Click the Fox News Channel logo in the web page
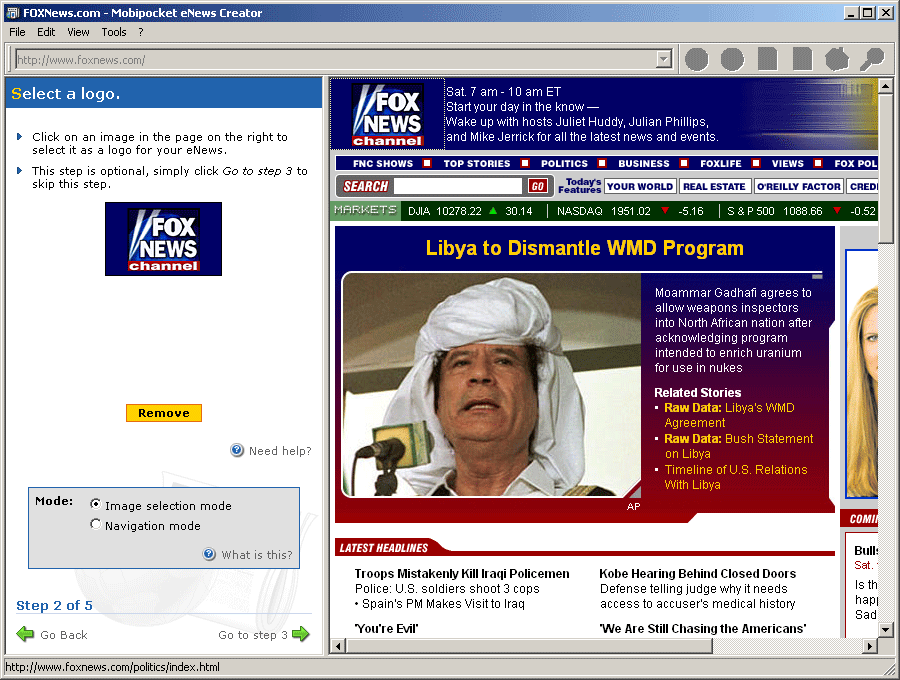Image resolution: width=900 pixels, height=680 pixels. (388, 115)
